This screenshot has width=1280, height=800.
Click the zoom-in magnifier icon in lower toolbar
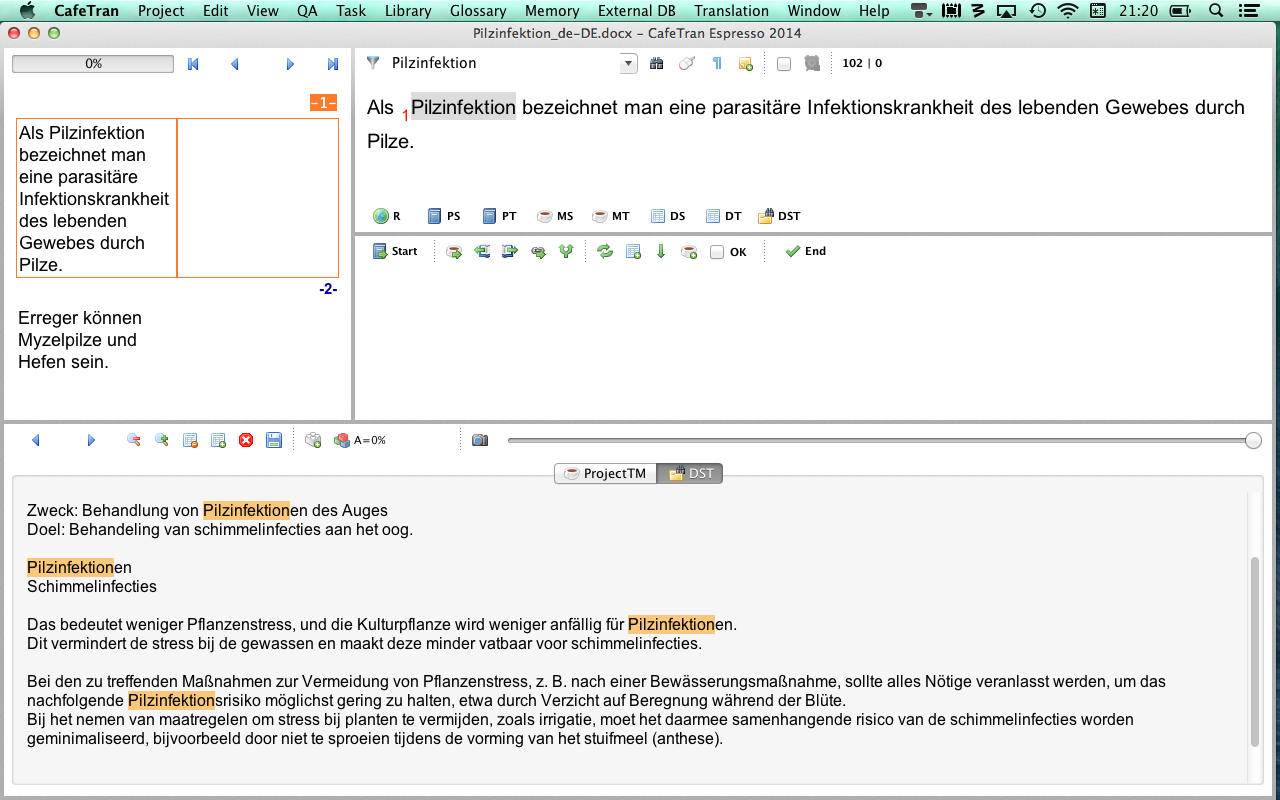[134, 440]
